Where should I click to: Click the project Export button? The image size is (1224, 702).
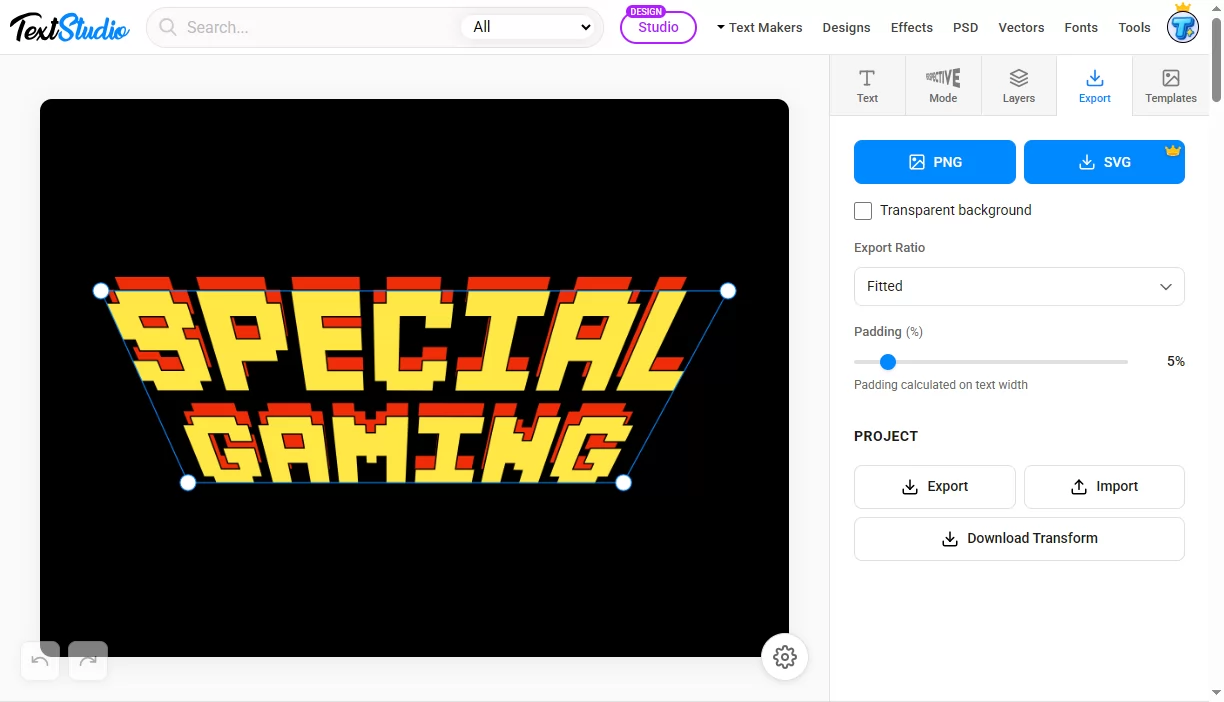pyautogui.click(x=935, y=487)
